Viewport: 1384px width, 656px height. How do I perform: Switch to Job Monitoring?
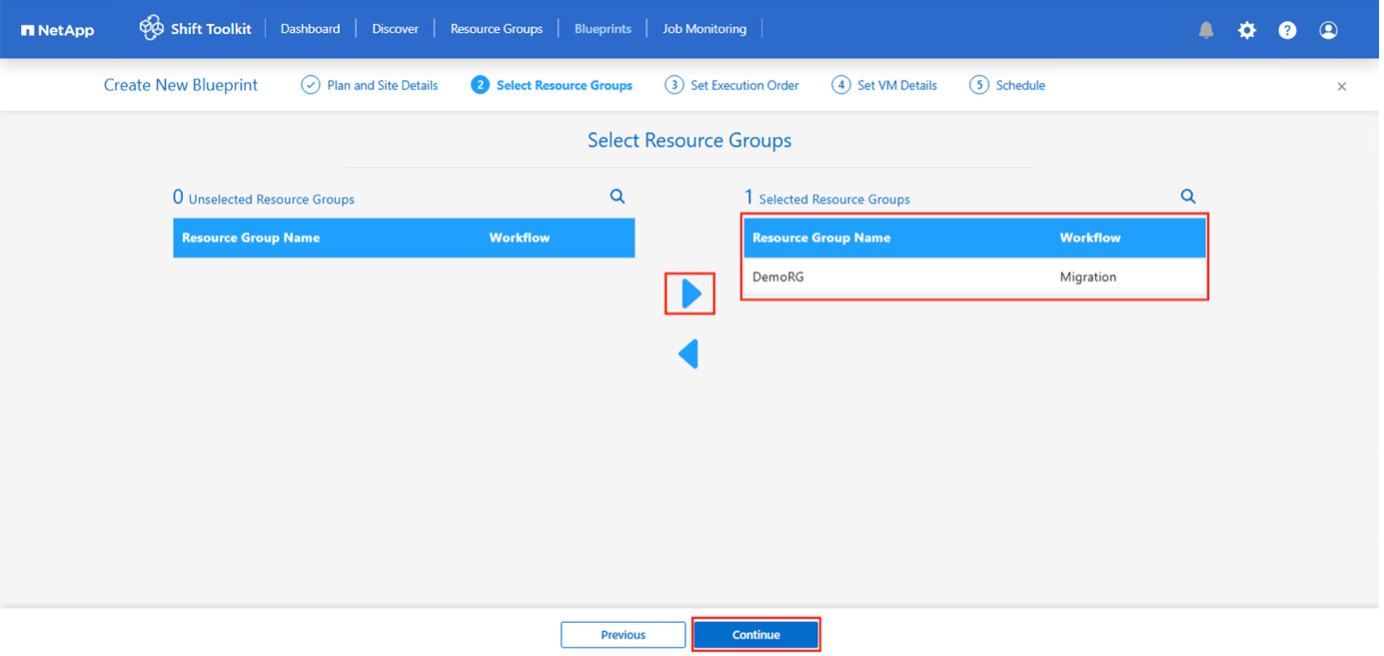click(x=704, y=29)
